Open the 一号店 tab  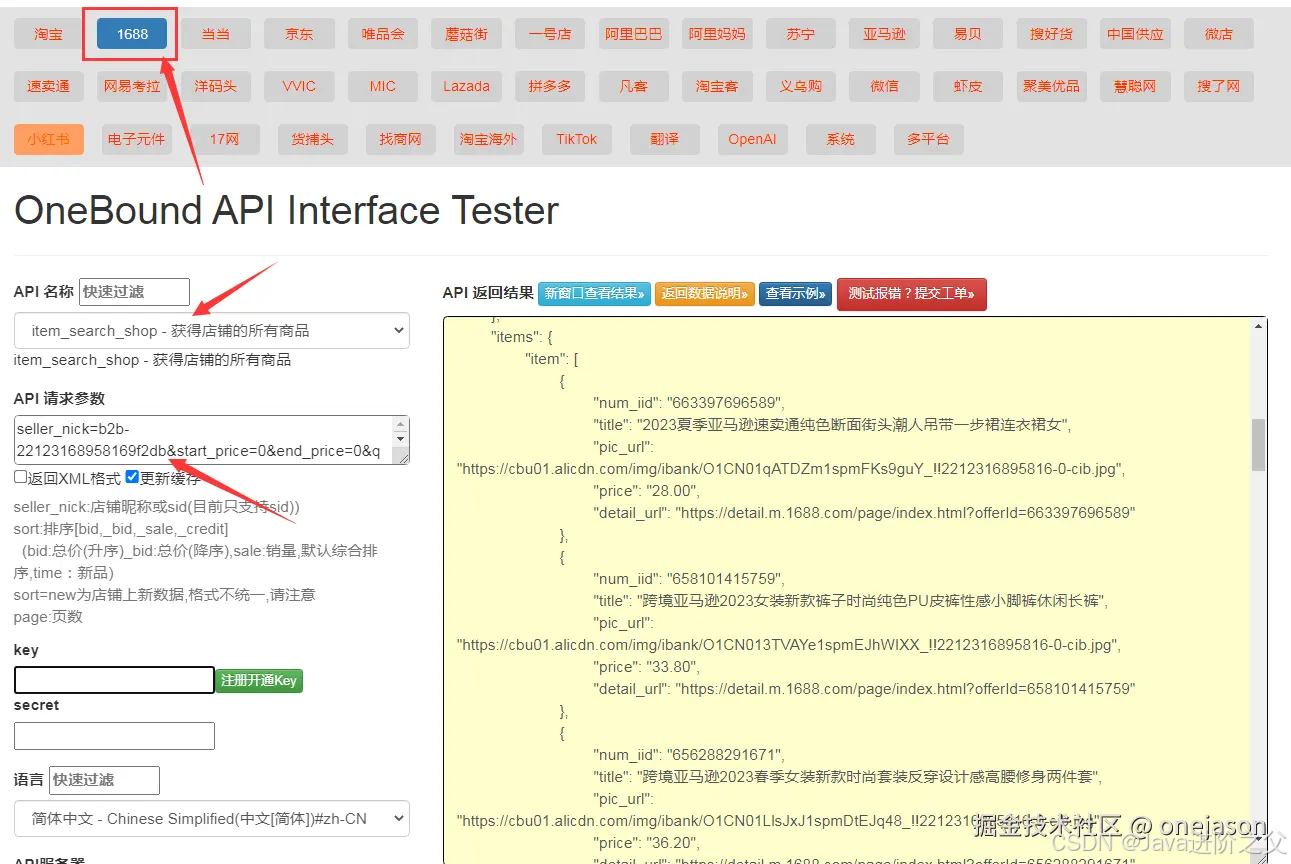pos(550,34)
